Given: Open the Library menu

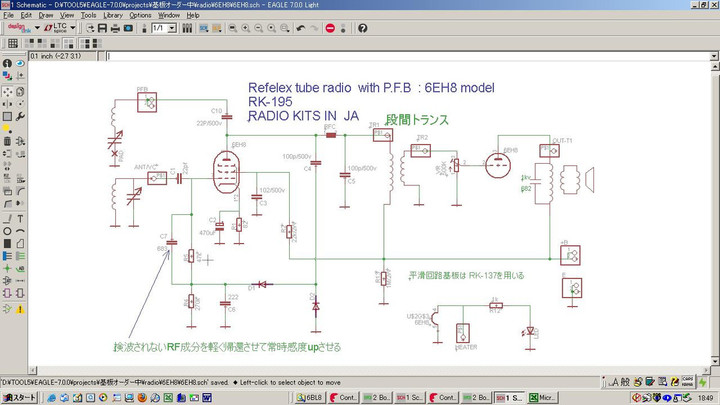Looking at the screenshot, I should pyautogui.click(x=113, y=16).
